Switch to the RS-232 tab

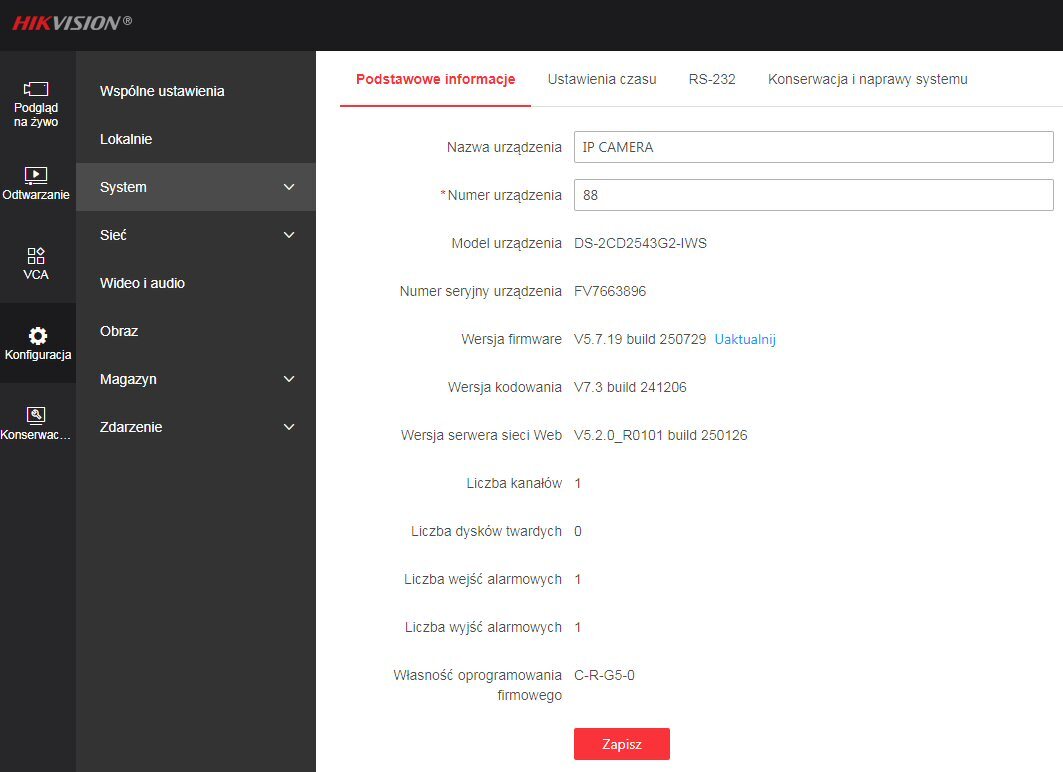tap(712, 79)
